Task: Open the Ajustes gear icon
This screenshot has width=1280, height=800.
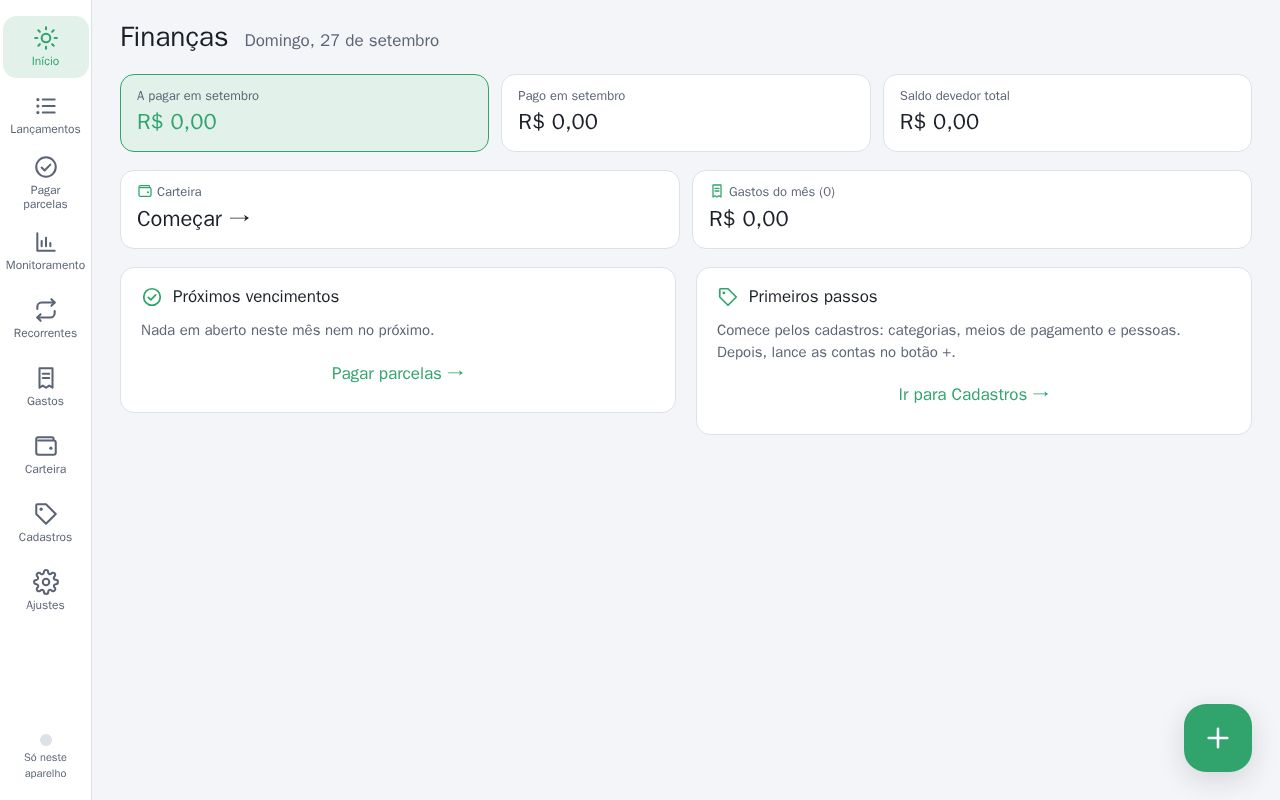Action: [x=46, y=582]
